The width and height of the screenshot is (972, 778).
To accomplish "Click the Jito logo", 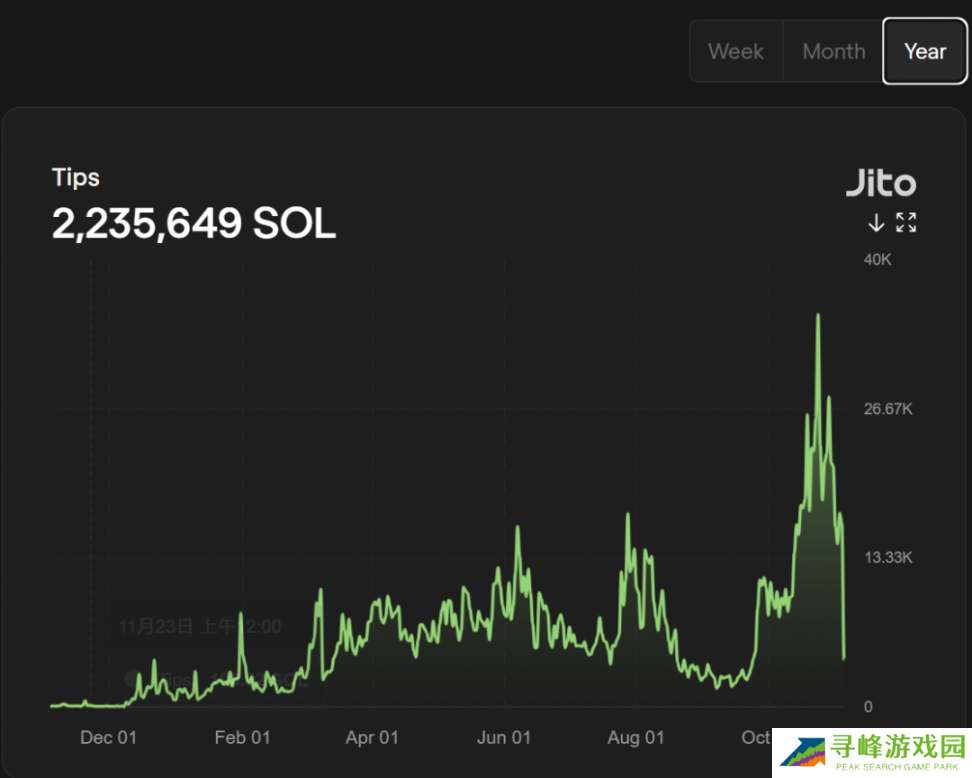I will pyautogui.click(x=880, y=183).
